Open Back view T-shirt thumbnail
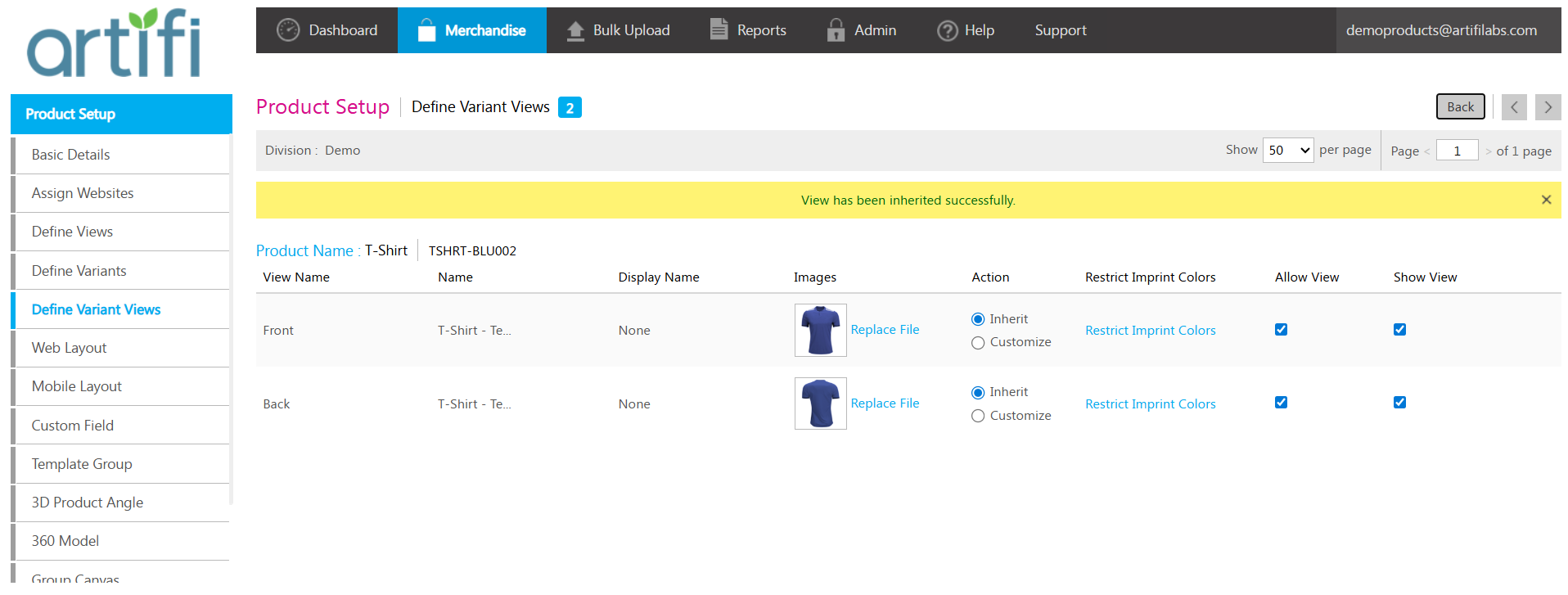This screenshot has height=595, width=1568. (x=820, y=403)
